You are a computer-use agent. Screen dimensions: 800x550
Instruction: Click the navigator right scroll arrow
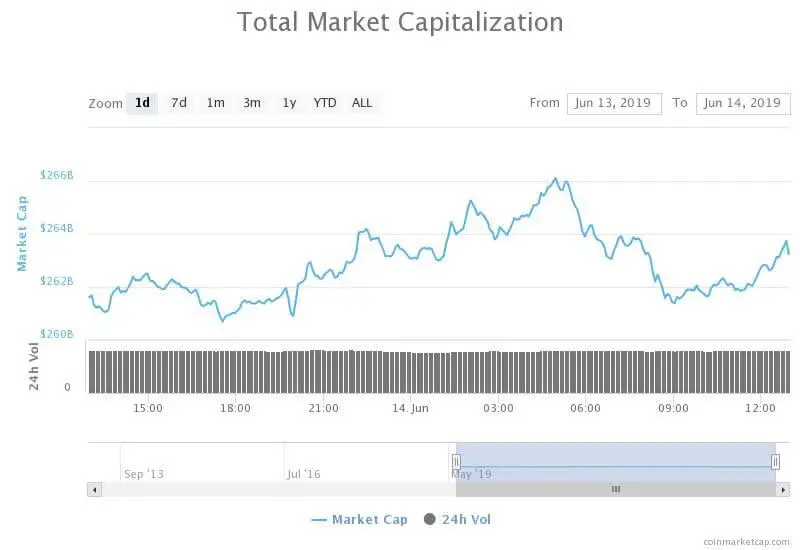coord(782,489)
